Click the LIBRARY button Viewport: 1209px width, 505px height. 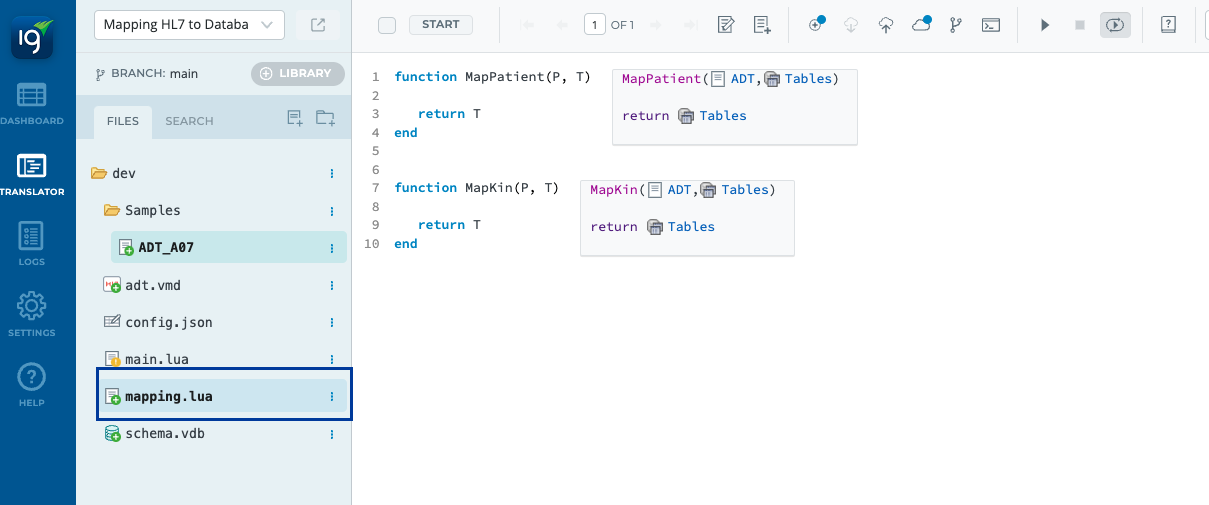pos(297,73)
